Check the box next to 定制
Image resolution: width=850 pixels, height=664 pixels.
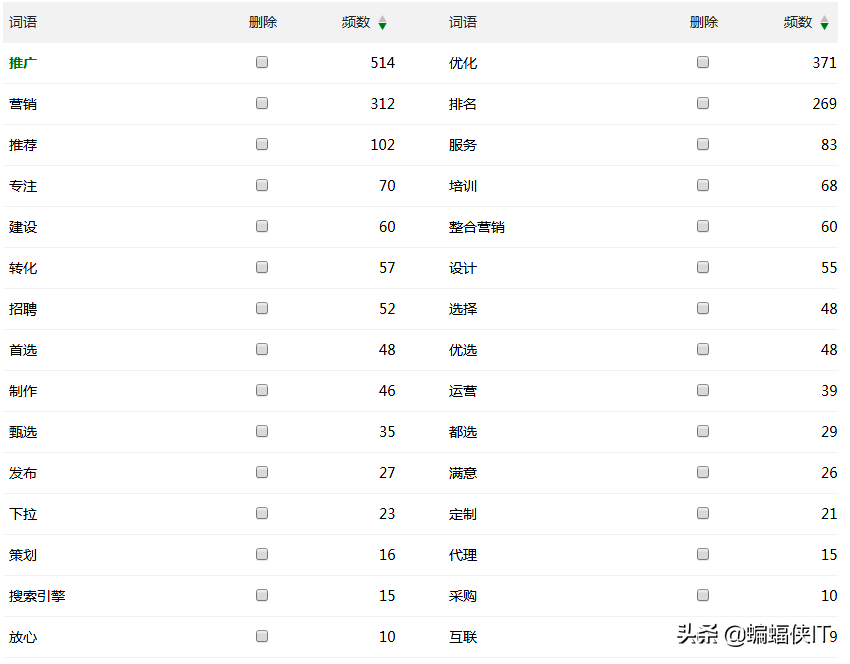[703, 513]
